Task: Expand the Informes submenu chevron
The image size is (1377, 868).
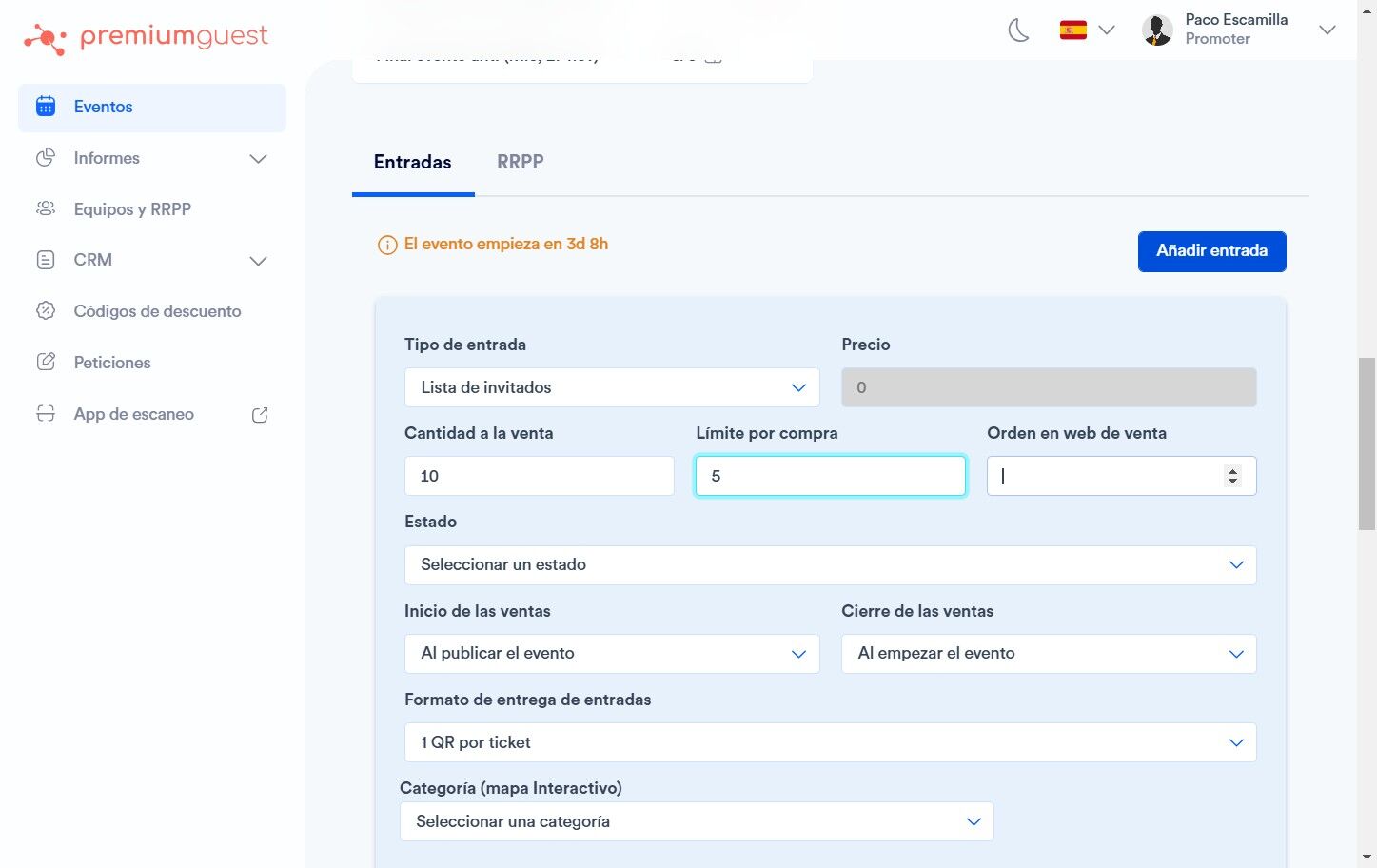Action: [258, 159]
